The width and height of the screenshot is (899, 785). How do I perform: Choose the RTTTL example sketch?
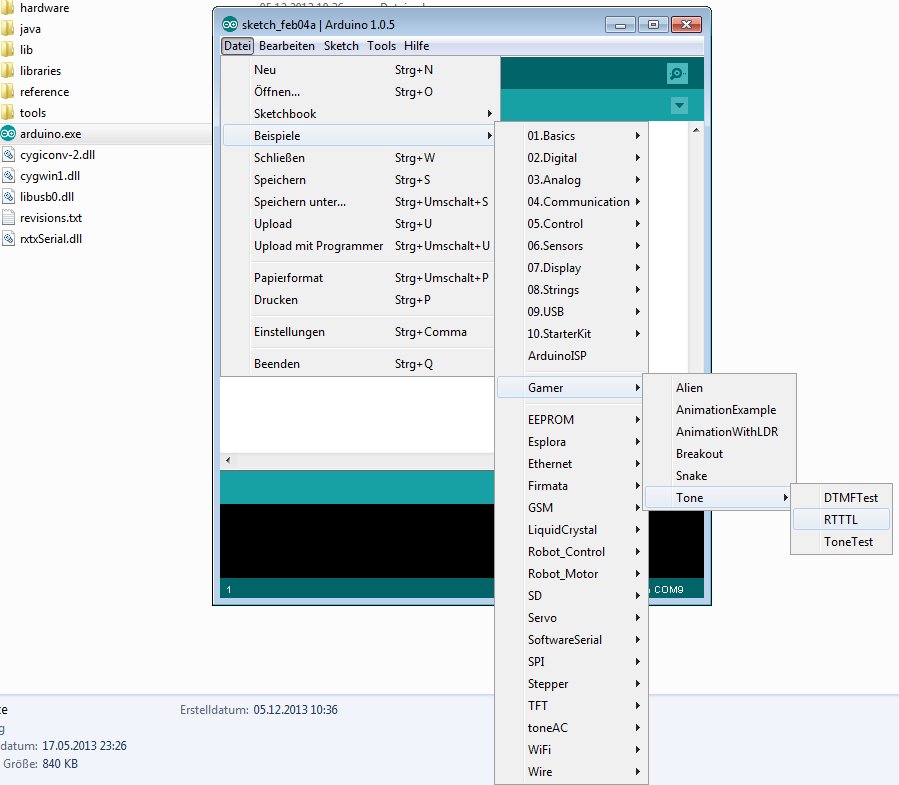[841, 520]
